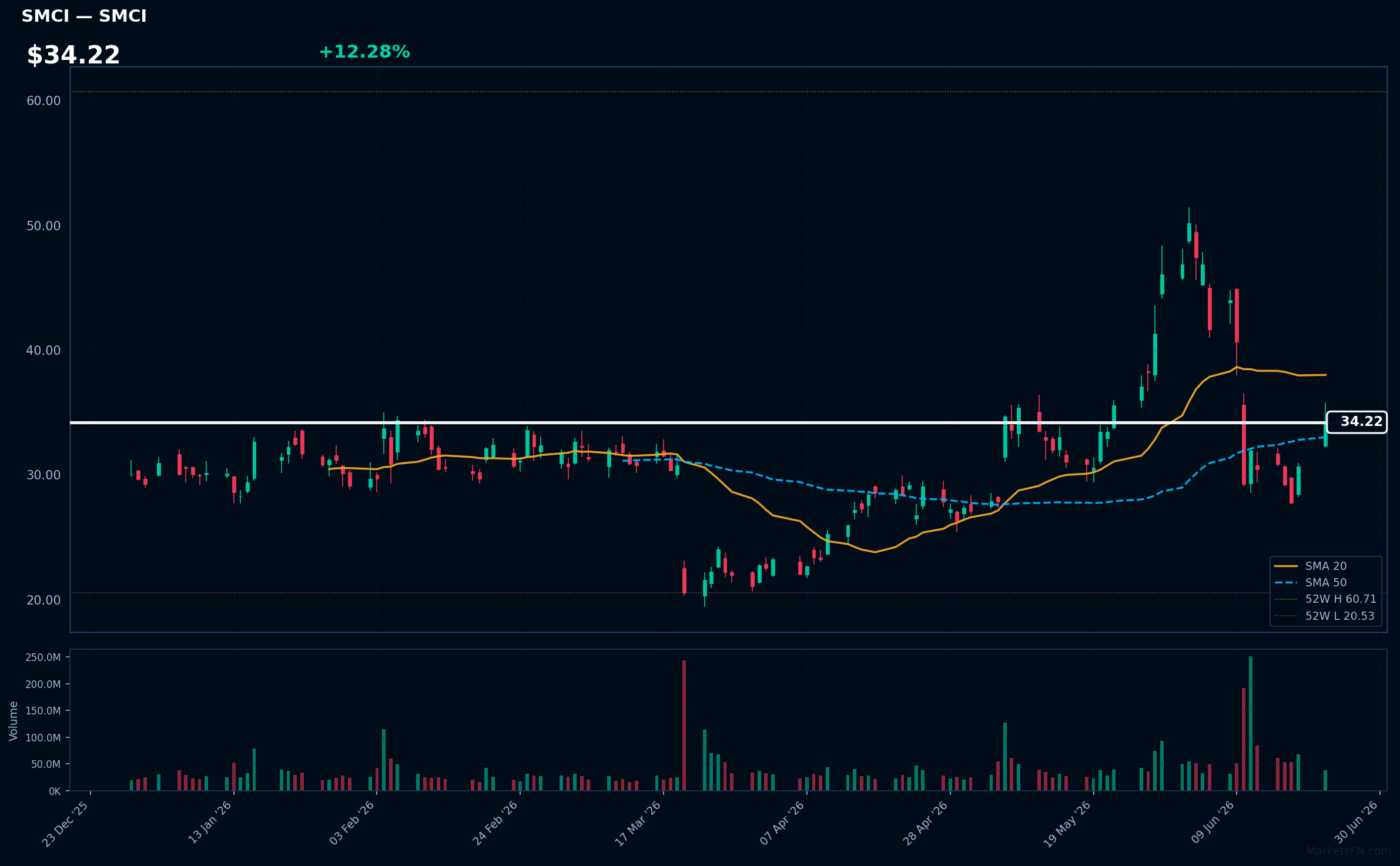Click the 20.00 price axis label

(43, 600)
